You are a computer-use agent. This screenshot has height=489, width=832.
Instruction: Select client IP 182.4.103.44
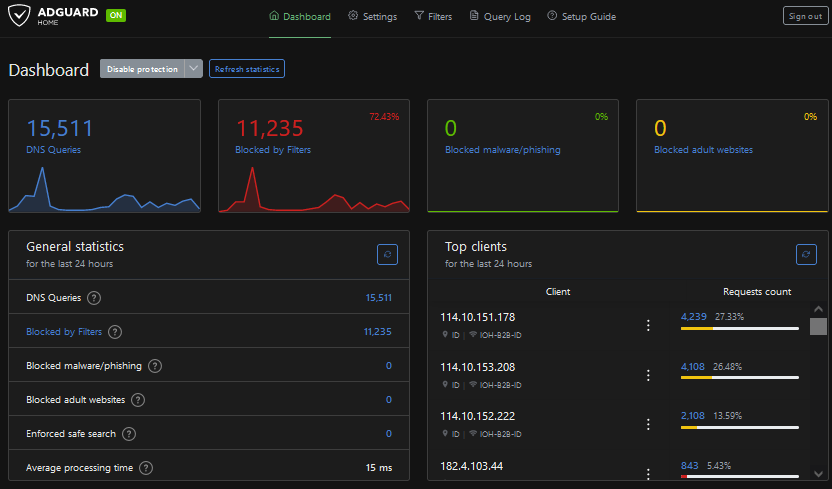[472, 466]
